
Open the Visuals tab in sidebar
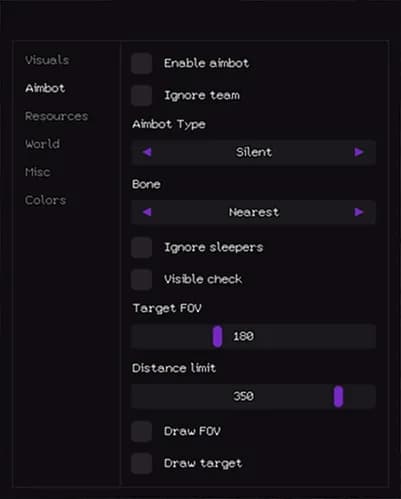click(x=47, y=60)
